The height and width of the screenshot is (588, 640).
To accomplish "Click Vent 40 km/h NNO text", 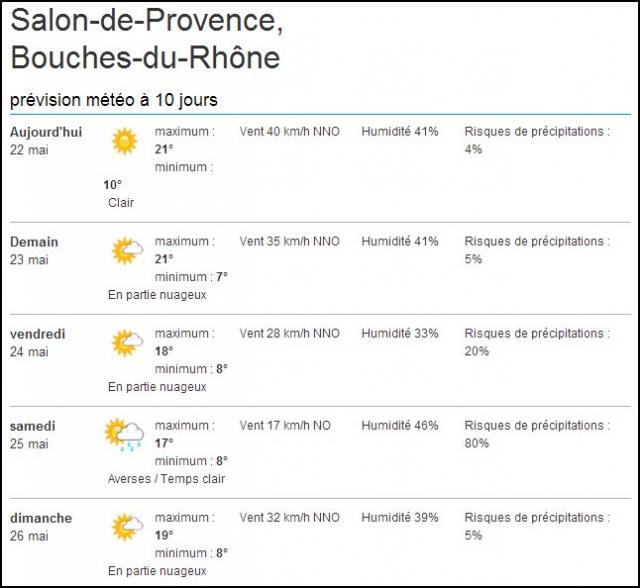I will tap(289, 131).
